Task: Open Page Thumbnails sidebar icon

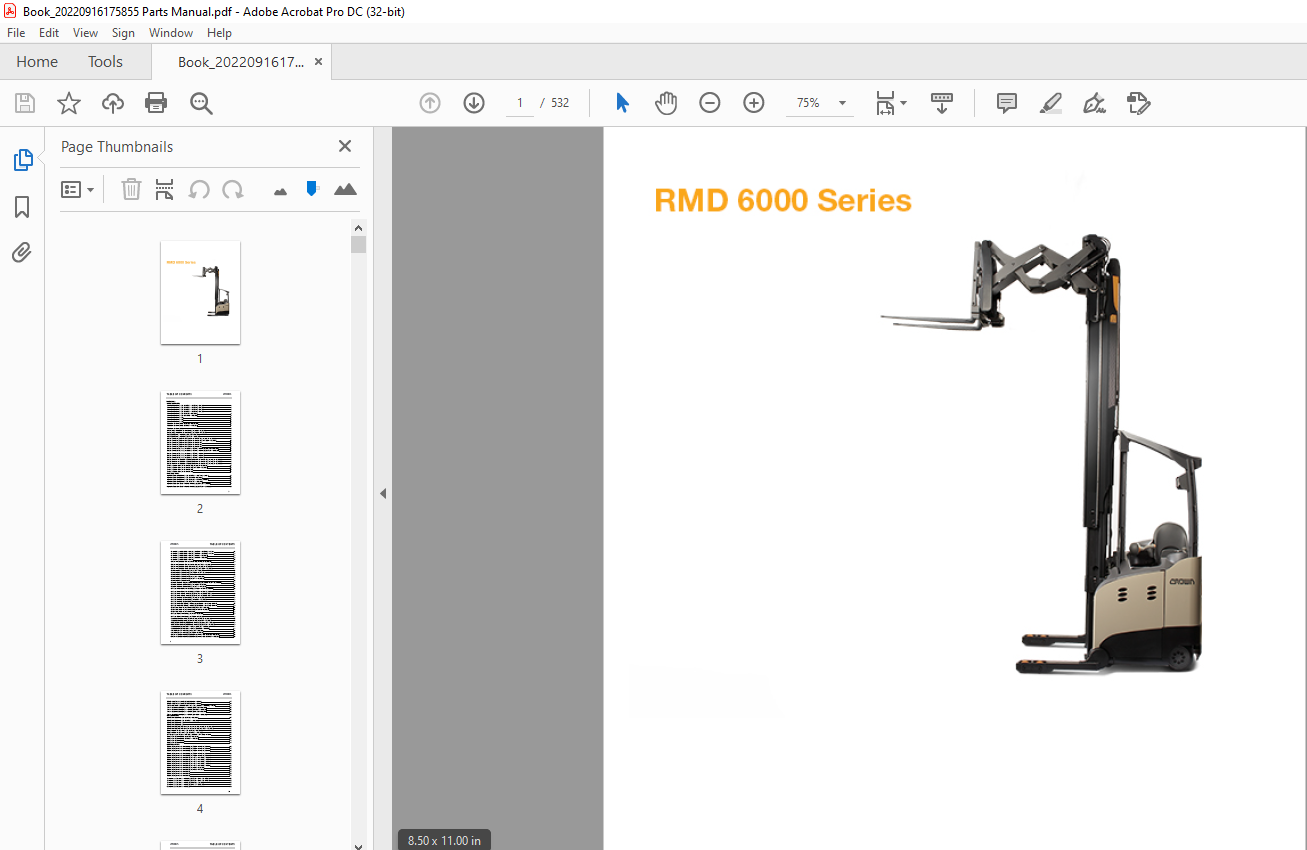Action: pyautogui.click(x=22, y=160)
